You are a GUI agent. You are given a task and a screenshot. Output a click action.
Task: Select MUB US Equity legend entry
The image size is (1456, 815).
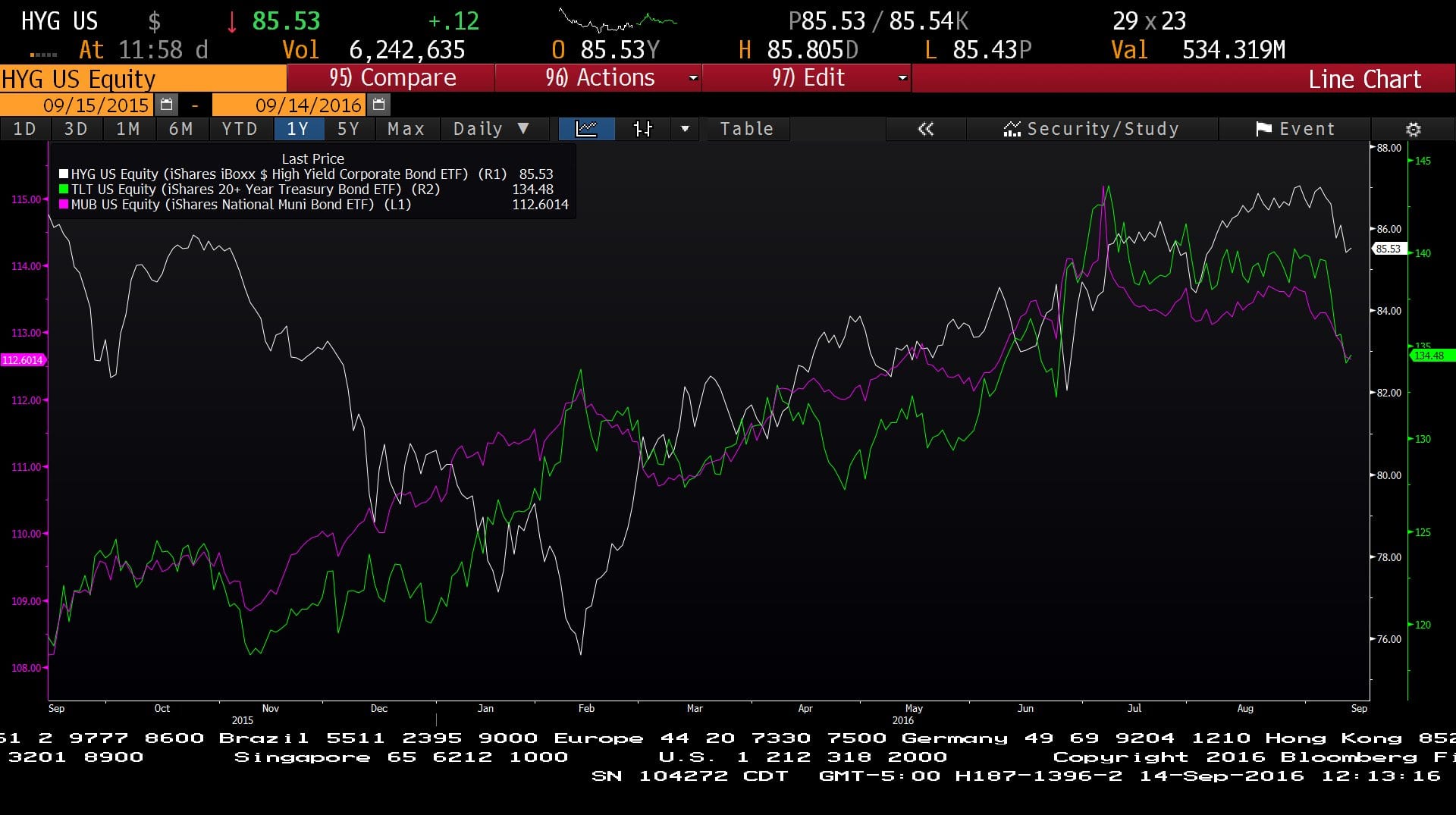pyautogui.click(x=313, y=205)
